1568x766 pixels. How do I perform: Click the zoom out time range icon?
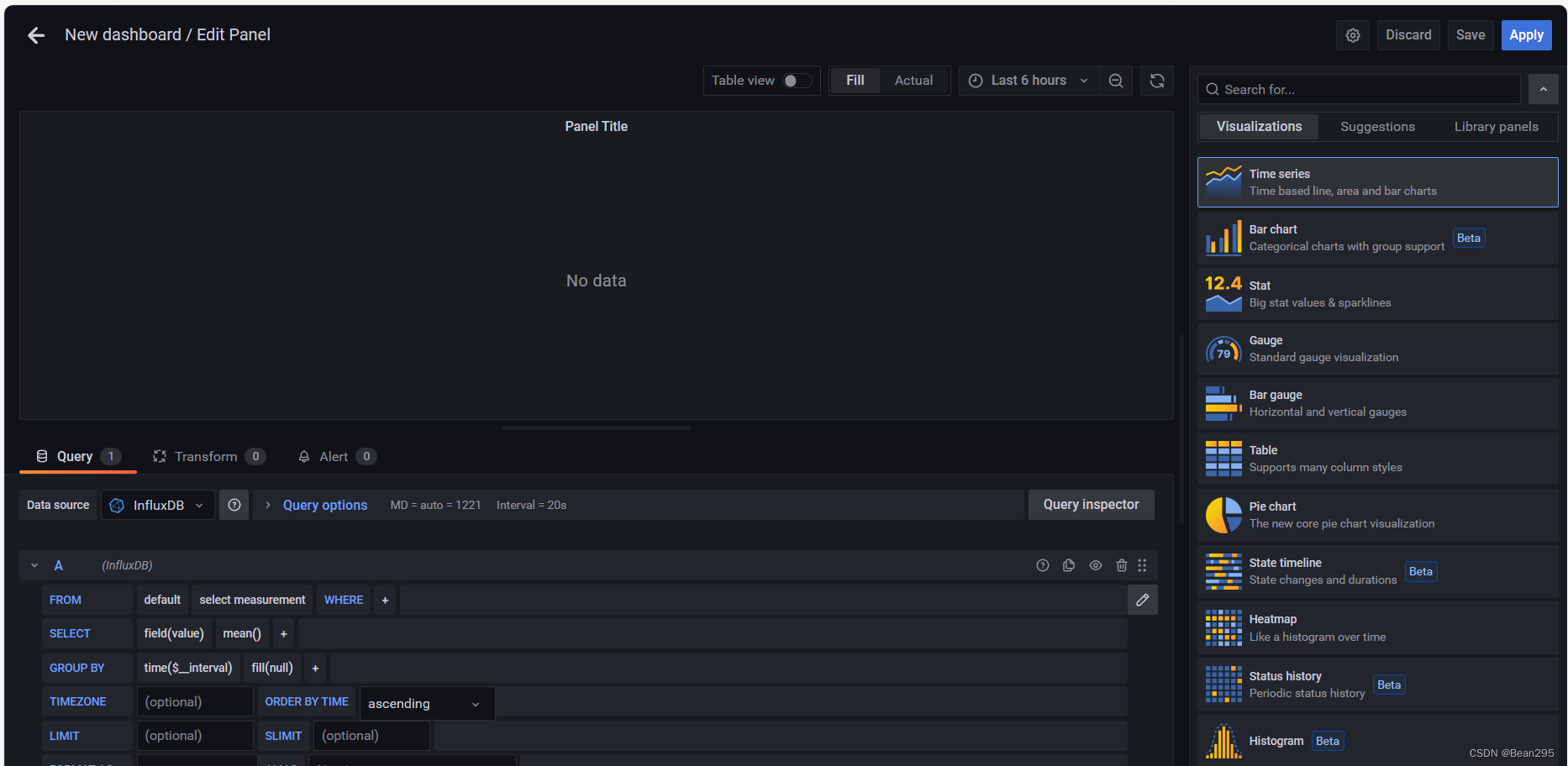pos(1115,81)
